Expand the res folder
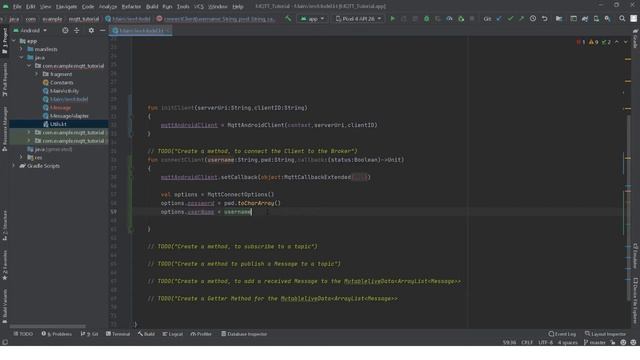This screenshot has width=640, height=360. [x=21, y=157]
